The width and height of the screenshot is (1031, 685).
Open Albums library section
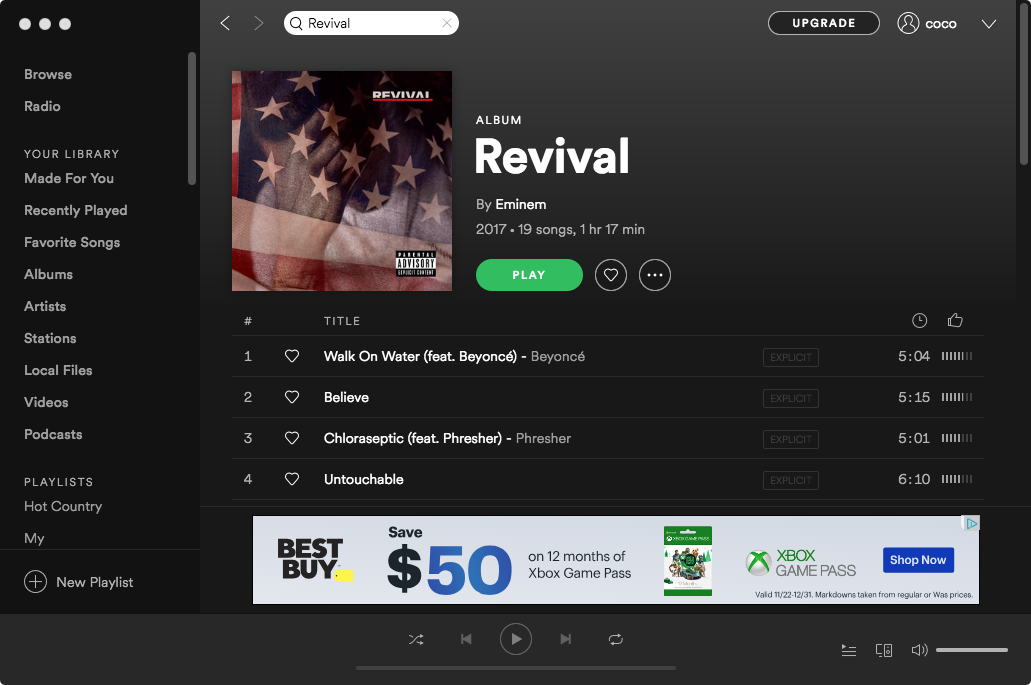click(x=49, y=274)
